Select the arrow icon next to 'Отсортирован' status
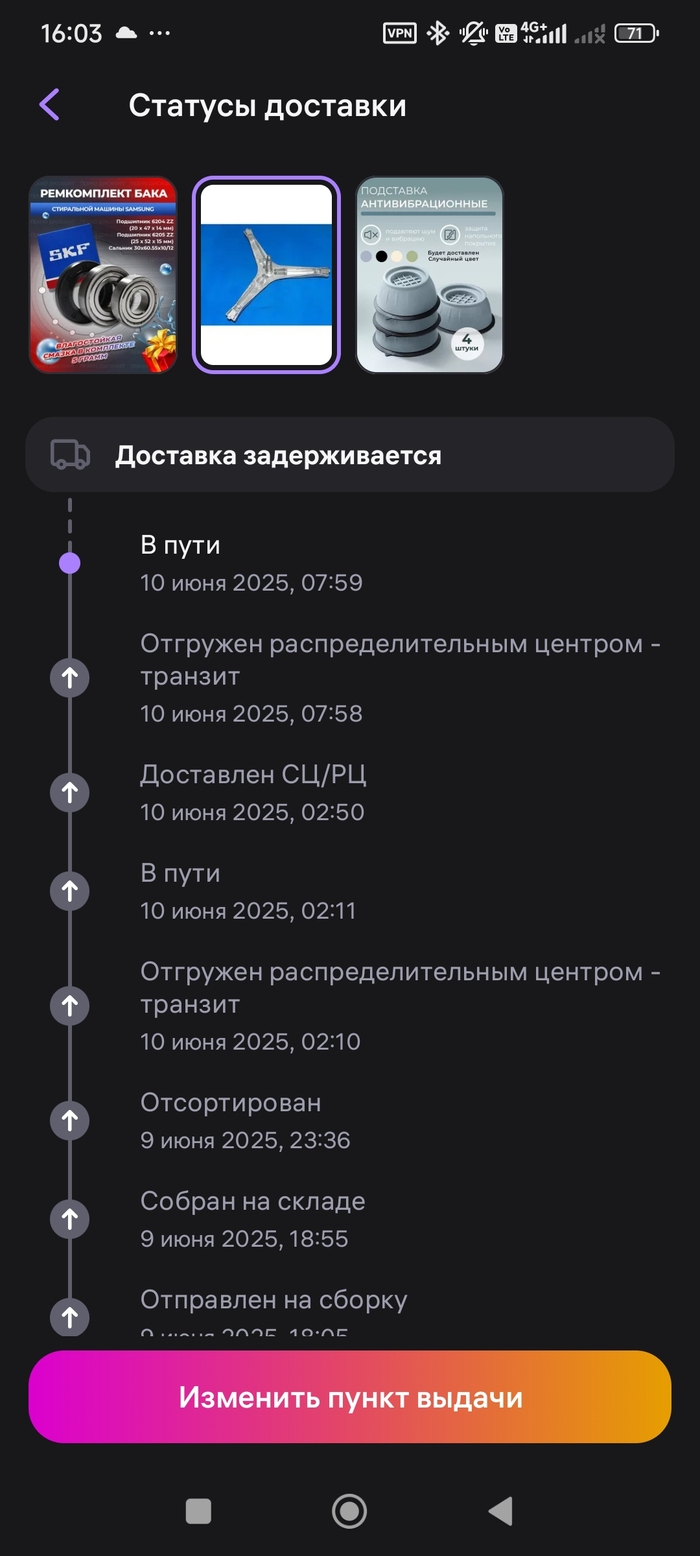This screenshot has height=1556, width=700. tap(69, 1120)
